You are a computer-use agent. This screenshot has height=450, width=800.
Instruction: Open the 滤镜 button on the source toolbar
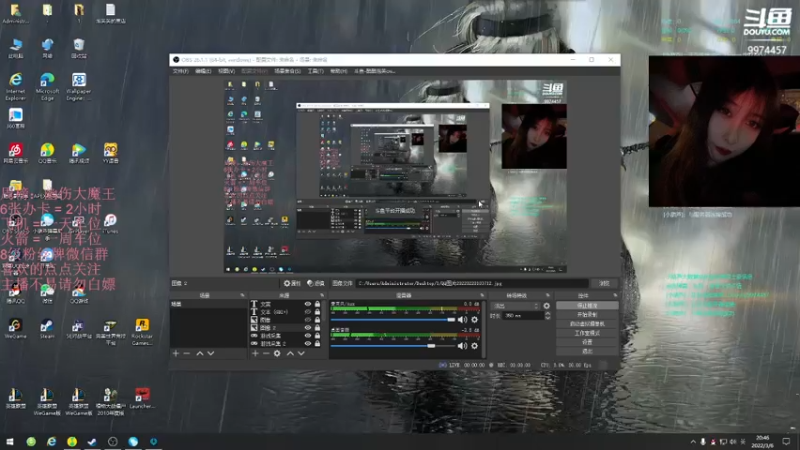[x=316, y=283]
